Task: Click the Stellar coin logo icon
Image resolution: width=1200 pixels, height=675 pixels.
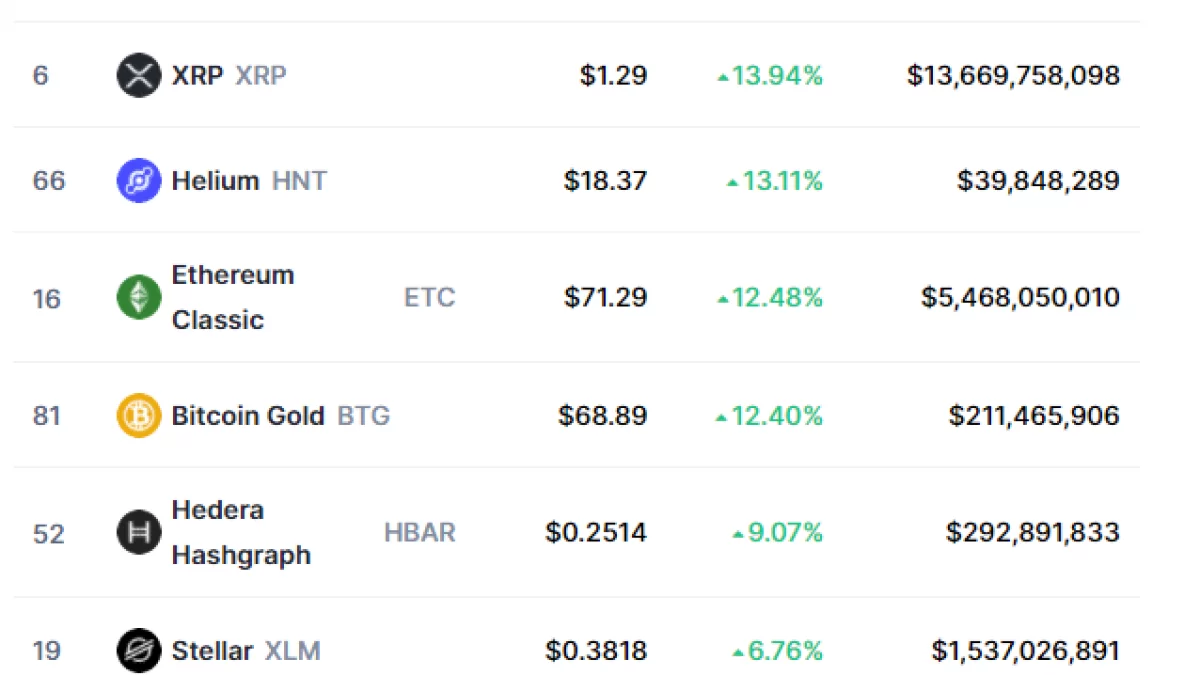Action: tap(138, 651)
